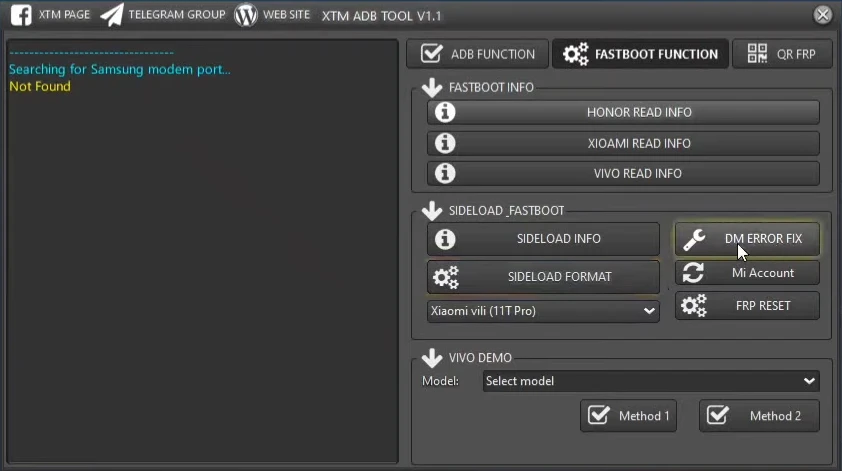The image size is (842, 471).
Task: Click the XTM ADB TOOL V1.1 title
Action: 381,16
